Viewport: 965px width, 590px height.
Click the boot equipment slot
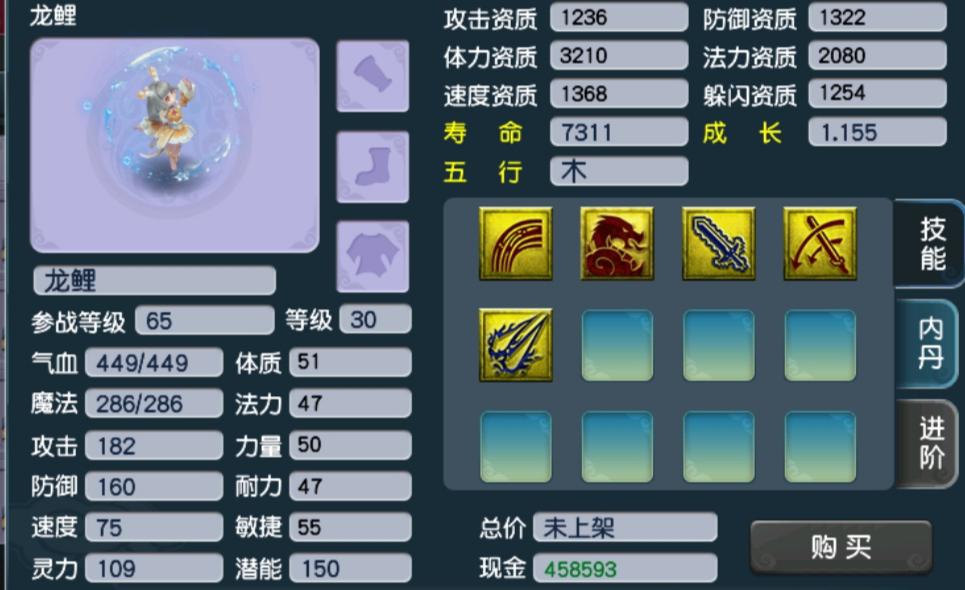pyautogui.click(x=373, y=166)
